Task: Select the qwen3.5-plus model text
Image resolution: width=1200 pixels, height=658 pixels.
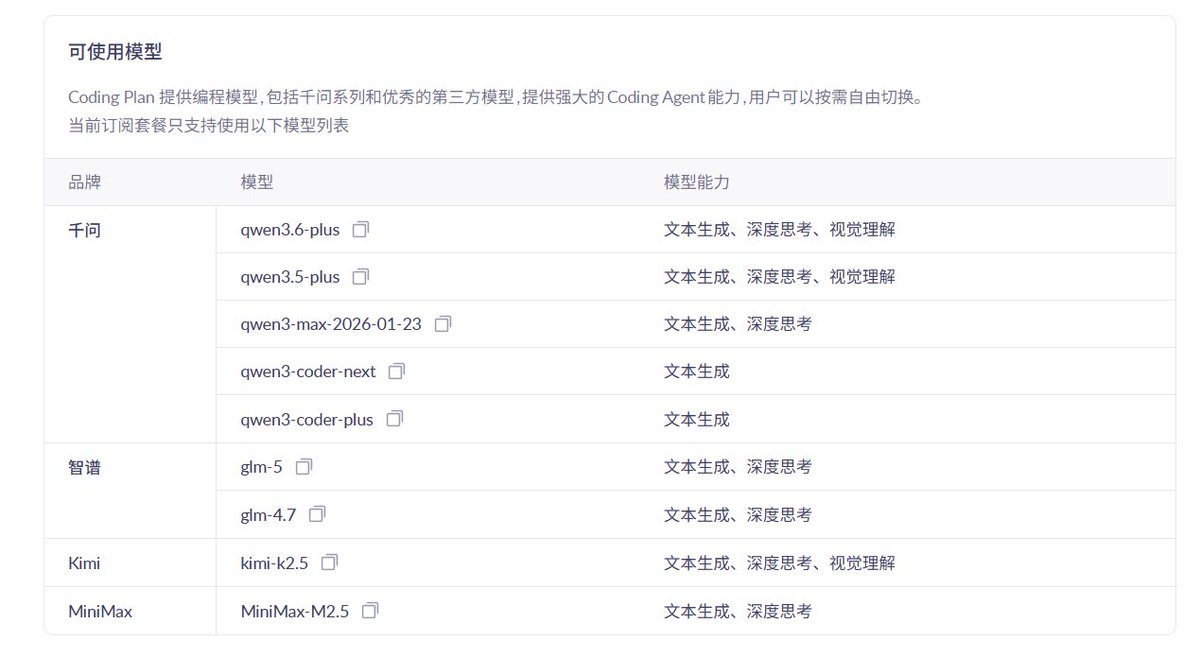Action: coord(290,277)
